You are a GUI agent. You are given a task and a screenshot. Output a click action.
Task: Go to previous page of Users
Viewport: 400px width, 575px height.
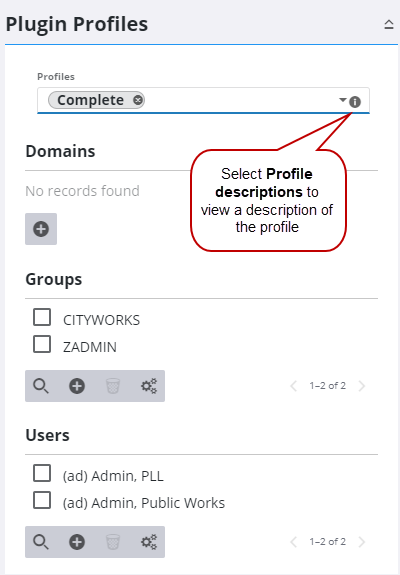pos(293,542)
